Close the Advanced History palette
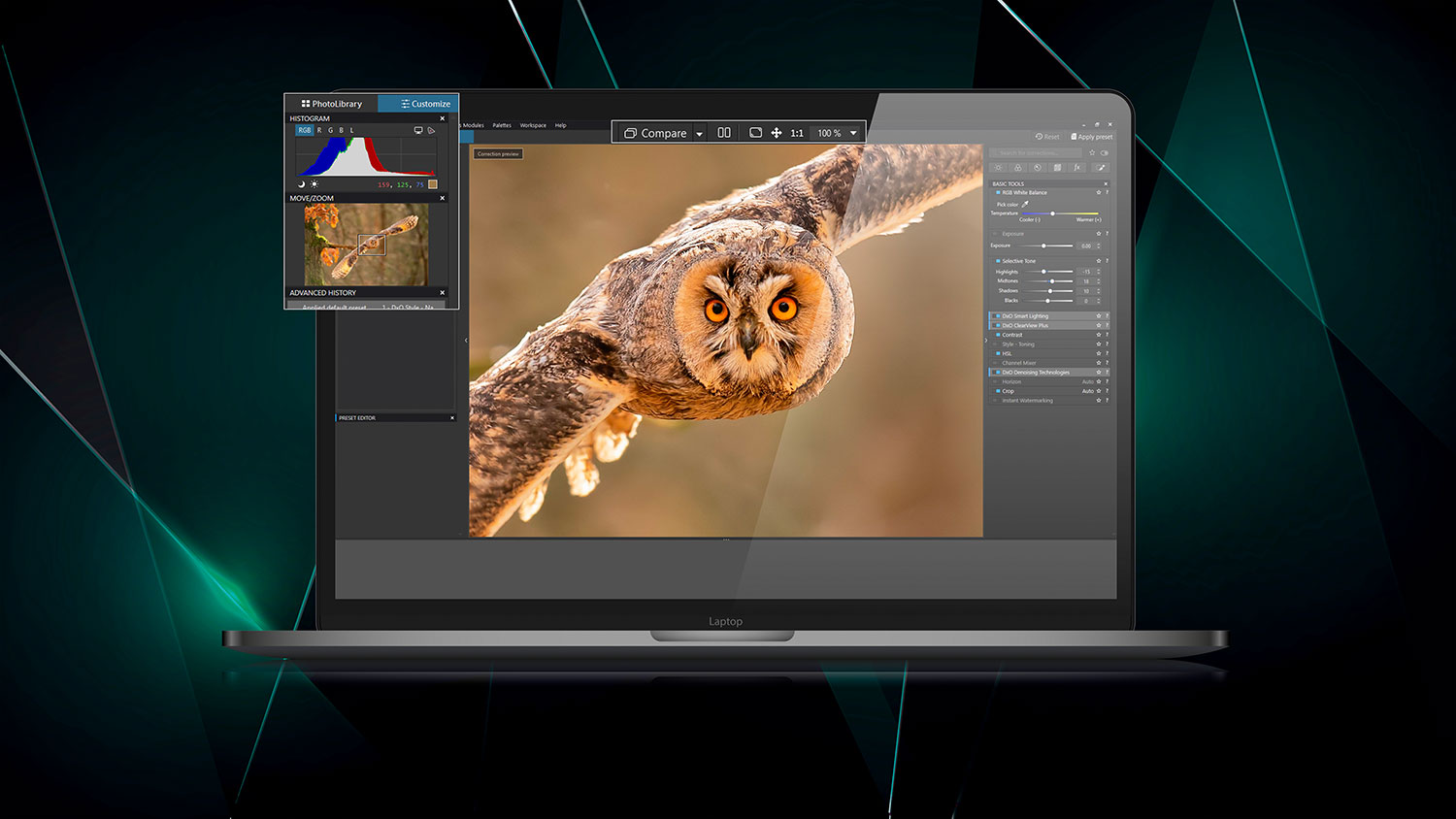 pos(443,292)
